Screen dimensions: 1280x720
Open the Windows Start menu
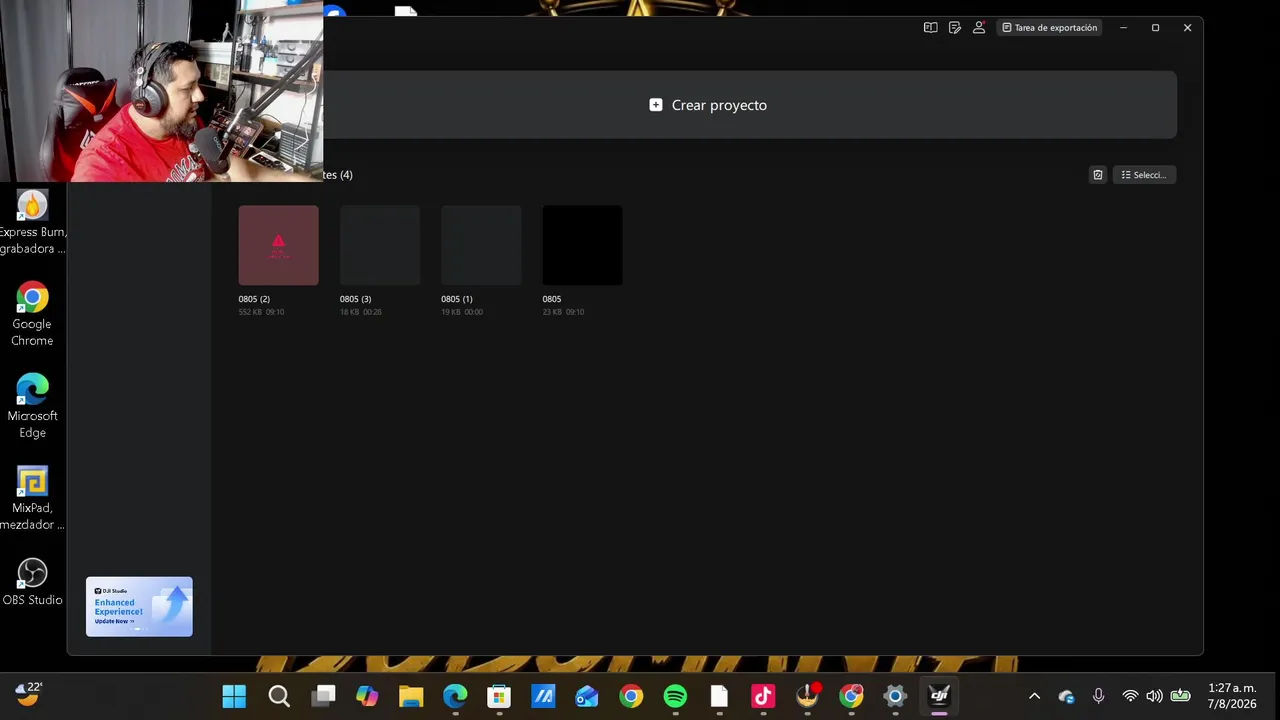(234, 696)
